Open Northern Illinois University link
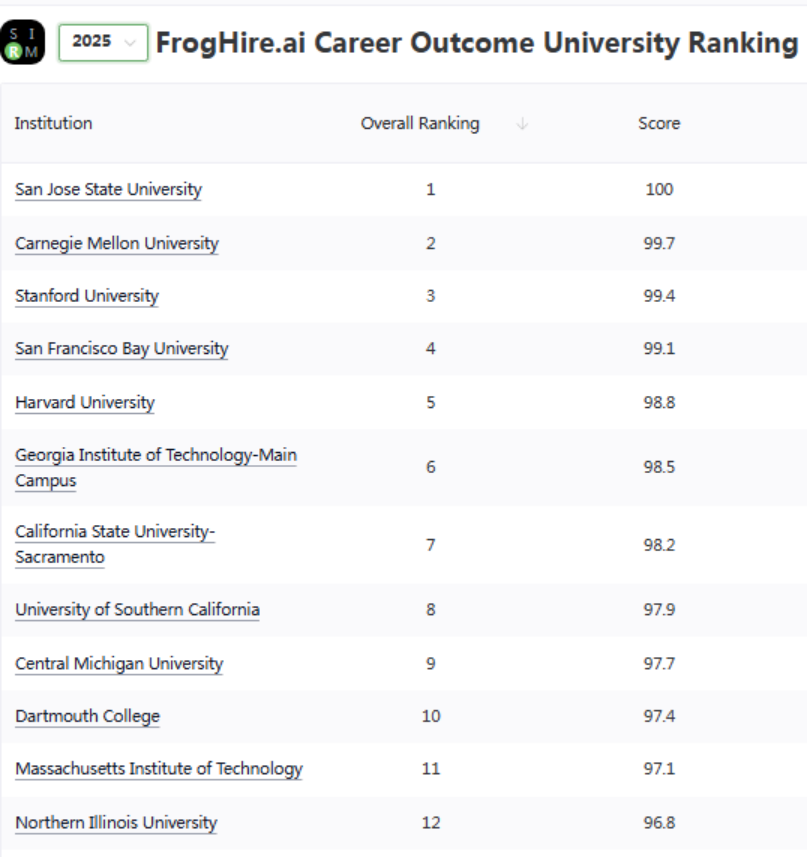 pos(116,823)
